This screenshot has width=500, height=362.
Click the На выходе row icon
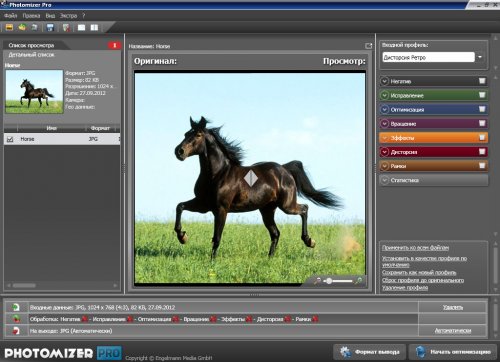(x=16, y=331)
